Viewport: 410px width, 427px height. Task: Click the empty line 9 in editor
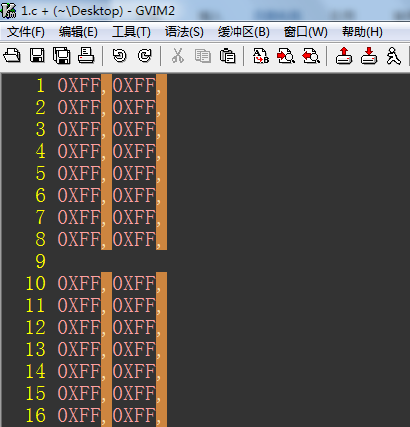pos(206,261)
